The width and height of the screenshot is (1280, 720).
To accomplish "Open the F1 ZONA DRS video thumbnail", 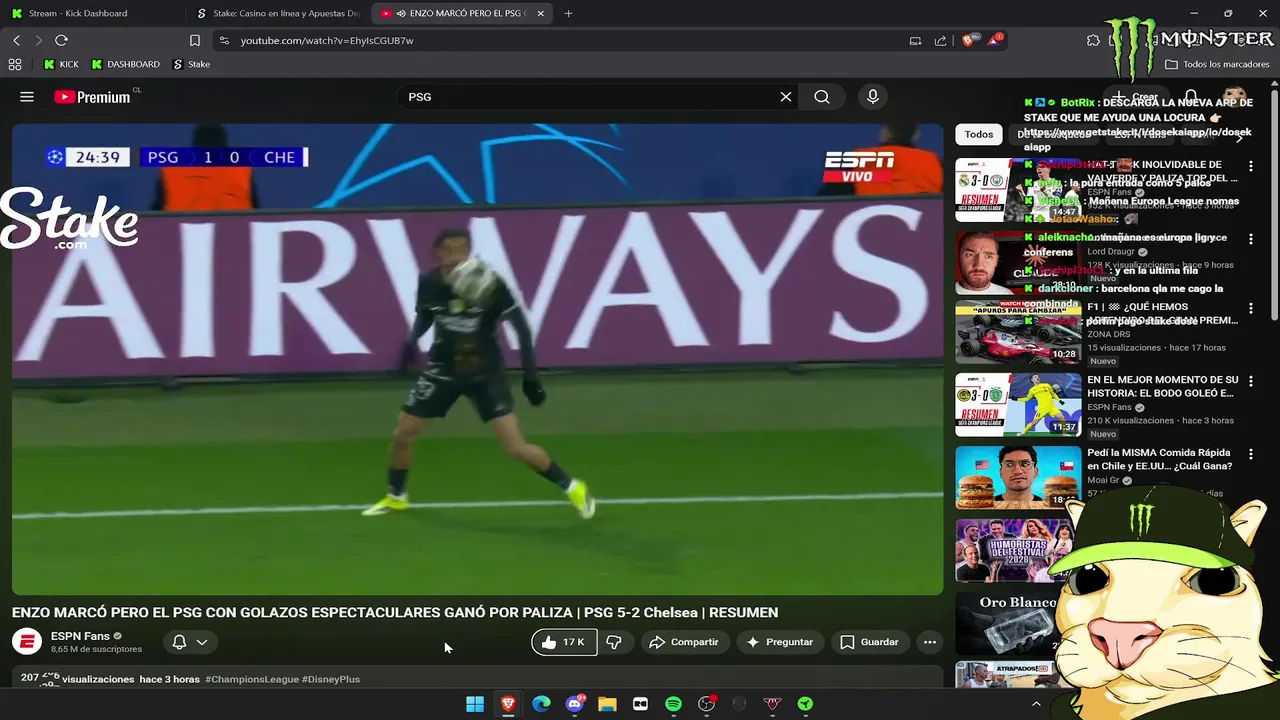I will pos(1018,332).
